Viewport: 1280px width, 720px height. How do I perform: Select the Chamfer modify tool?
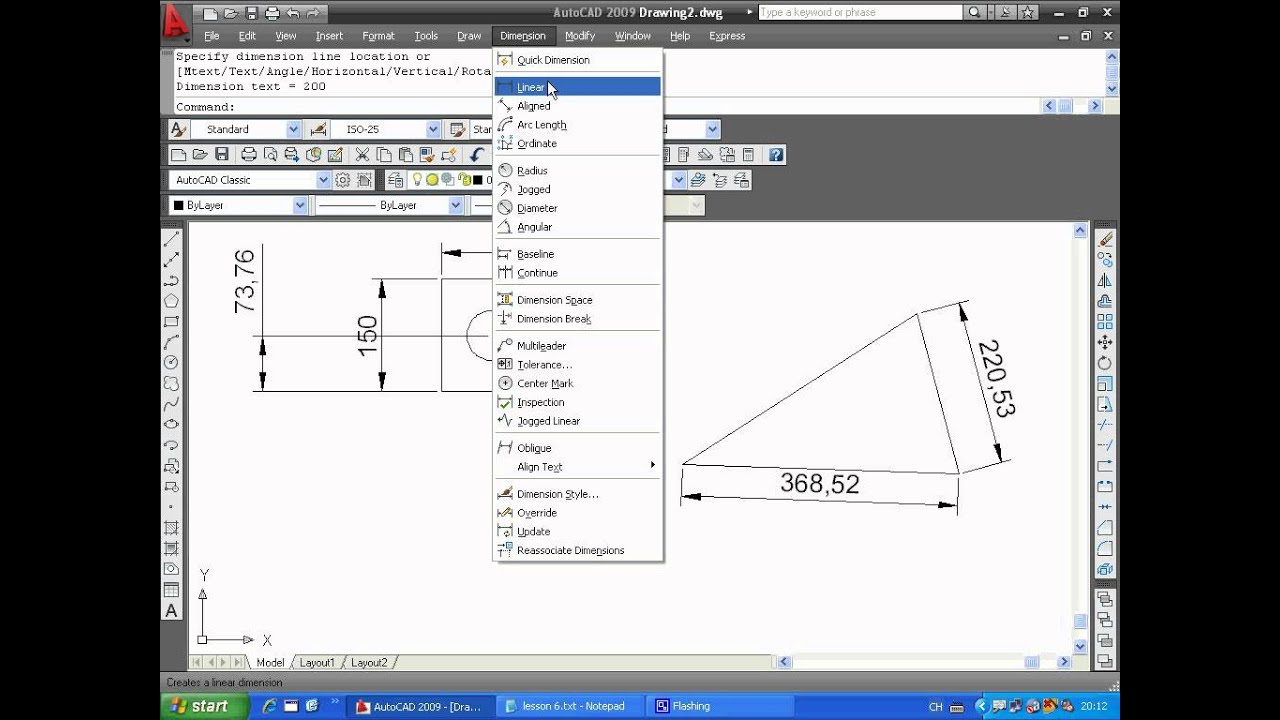(x=1105, y=528)
